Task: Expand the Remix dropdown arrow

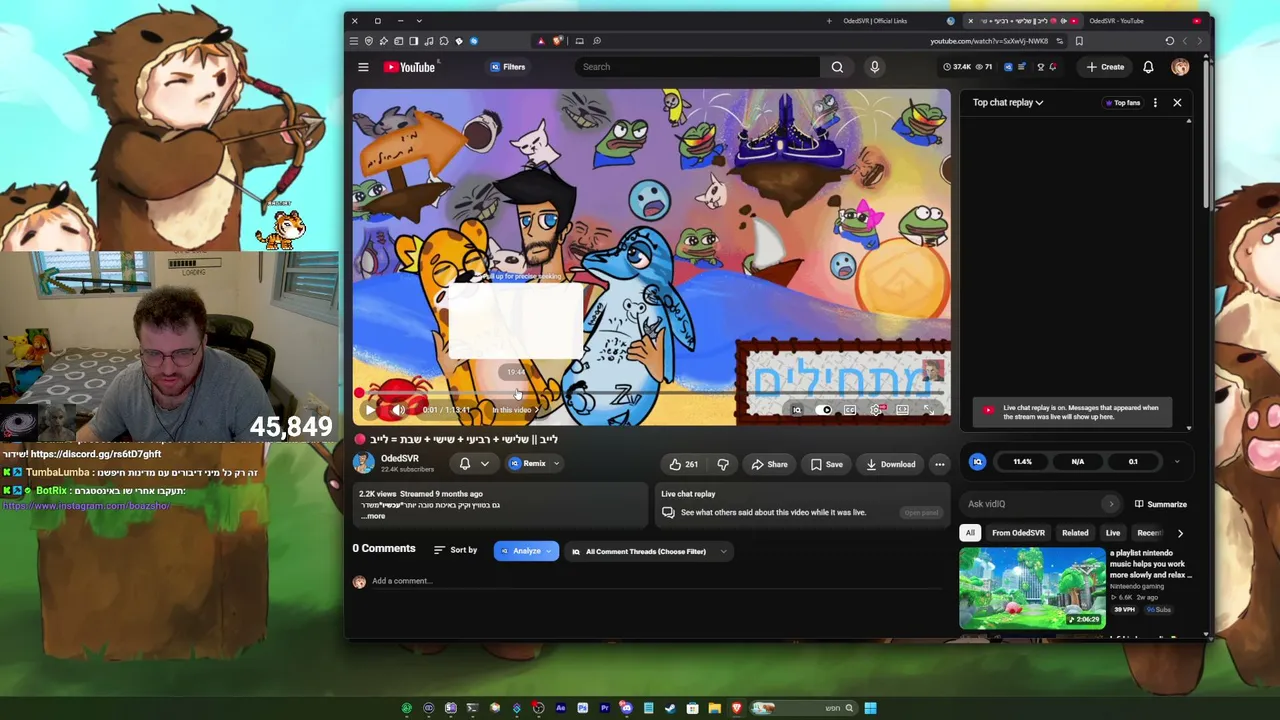Action: (x=557, y=464)
